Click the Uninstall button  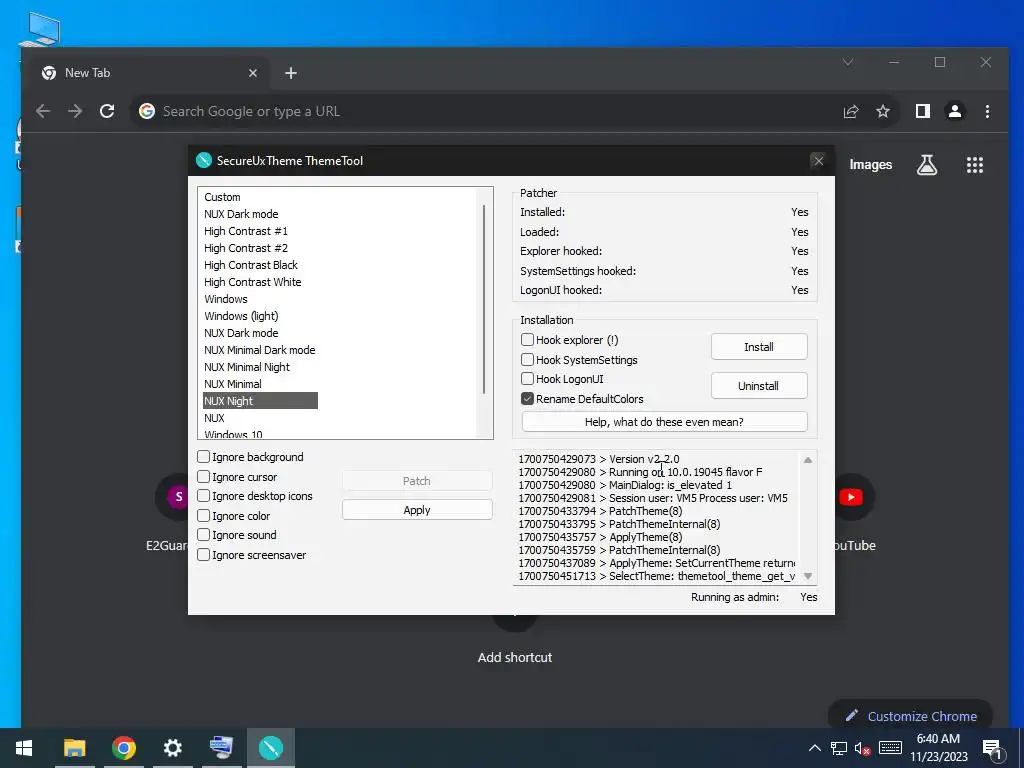759,386
